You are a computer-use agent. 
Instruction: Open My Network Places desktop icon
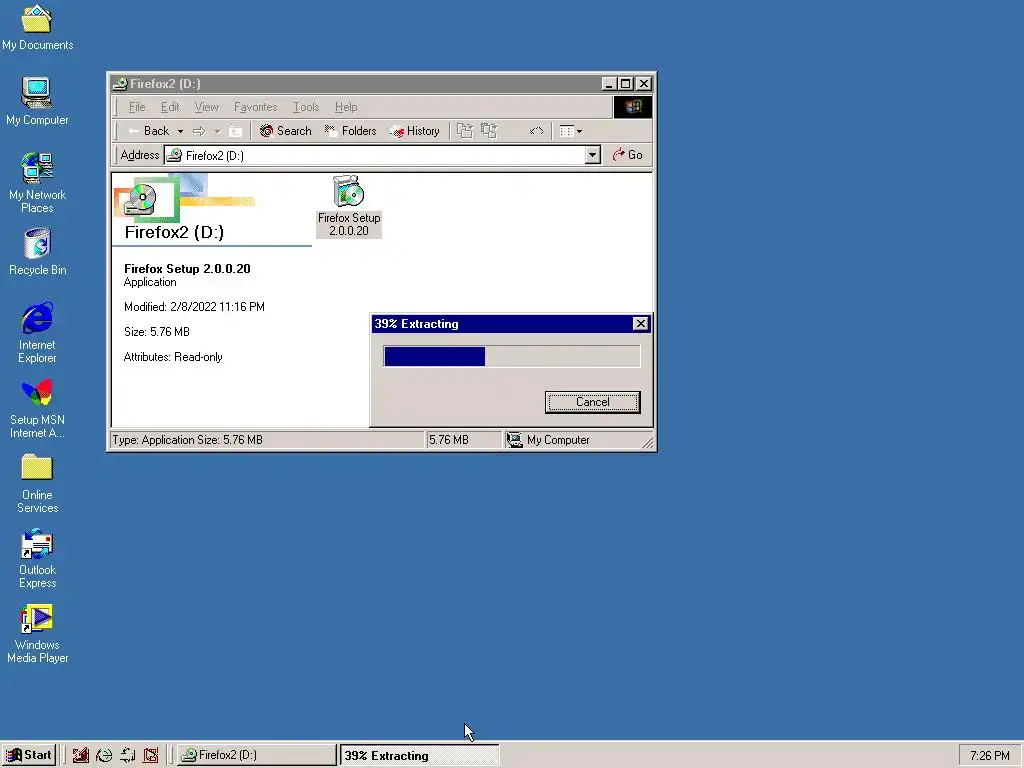coord(37,183)
